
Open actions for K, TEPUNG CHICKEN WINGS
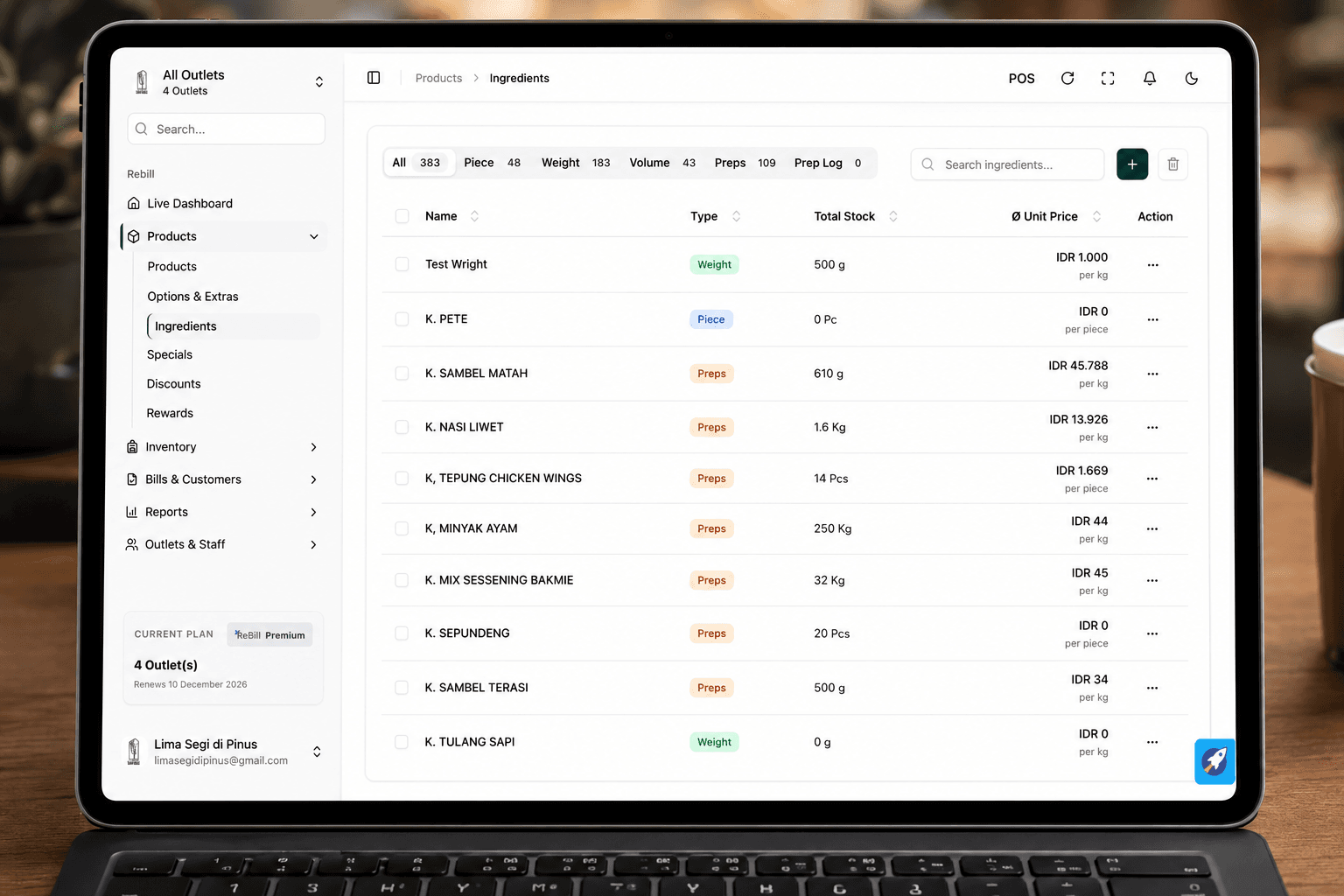click(1152, 479)
